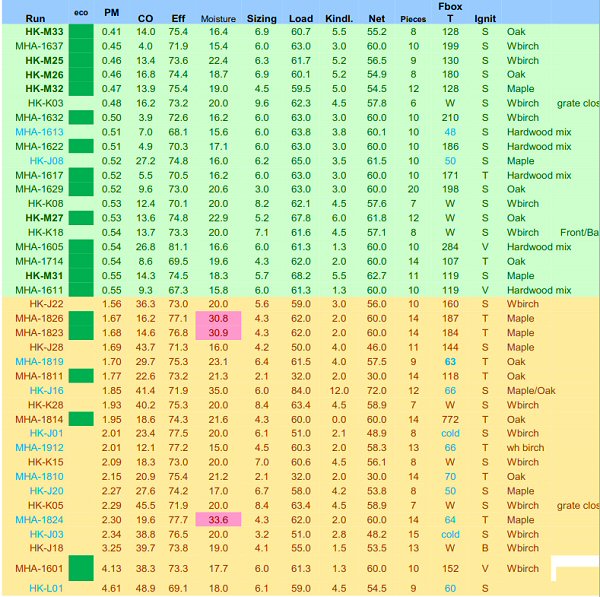This screenshot has width=600, height=597.
Task: Select the Ignit column header
Action: click(x=485, y=18)
